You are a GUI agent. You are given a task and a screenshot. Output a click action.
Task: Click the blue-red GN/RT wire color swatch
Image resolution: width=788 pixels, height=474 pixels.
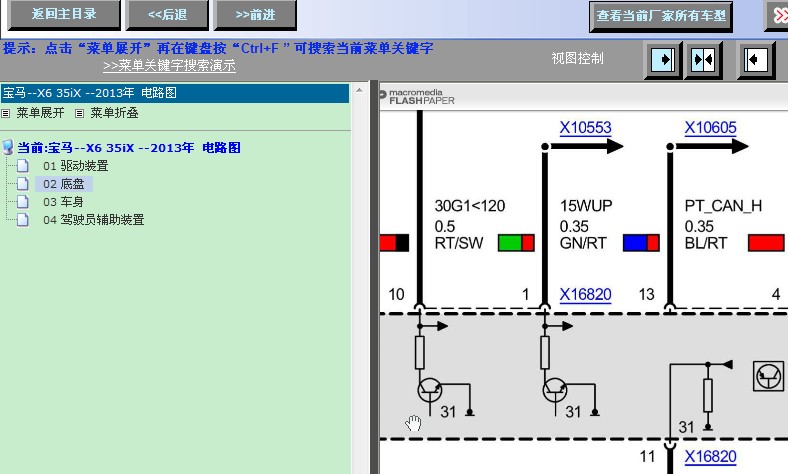tap(641, 243)
